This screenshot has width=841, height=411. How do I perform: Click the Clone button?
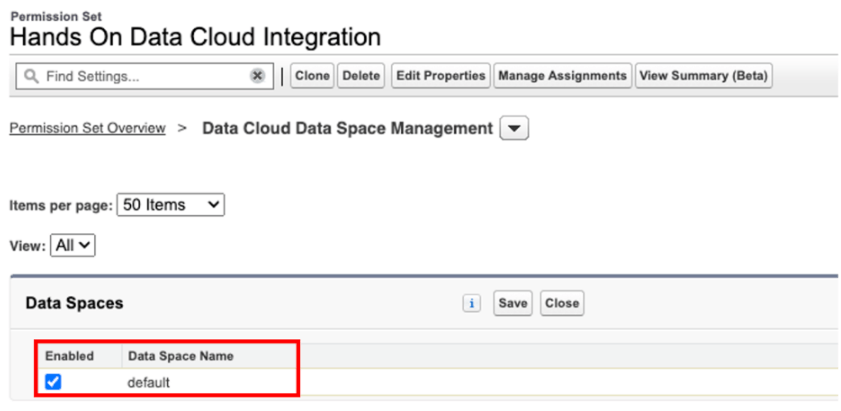312,76
